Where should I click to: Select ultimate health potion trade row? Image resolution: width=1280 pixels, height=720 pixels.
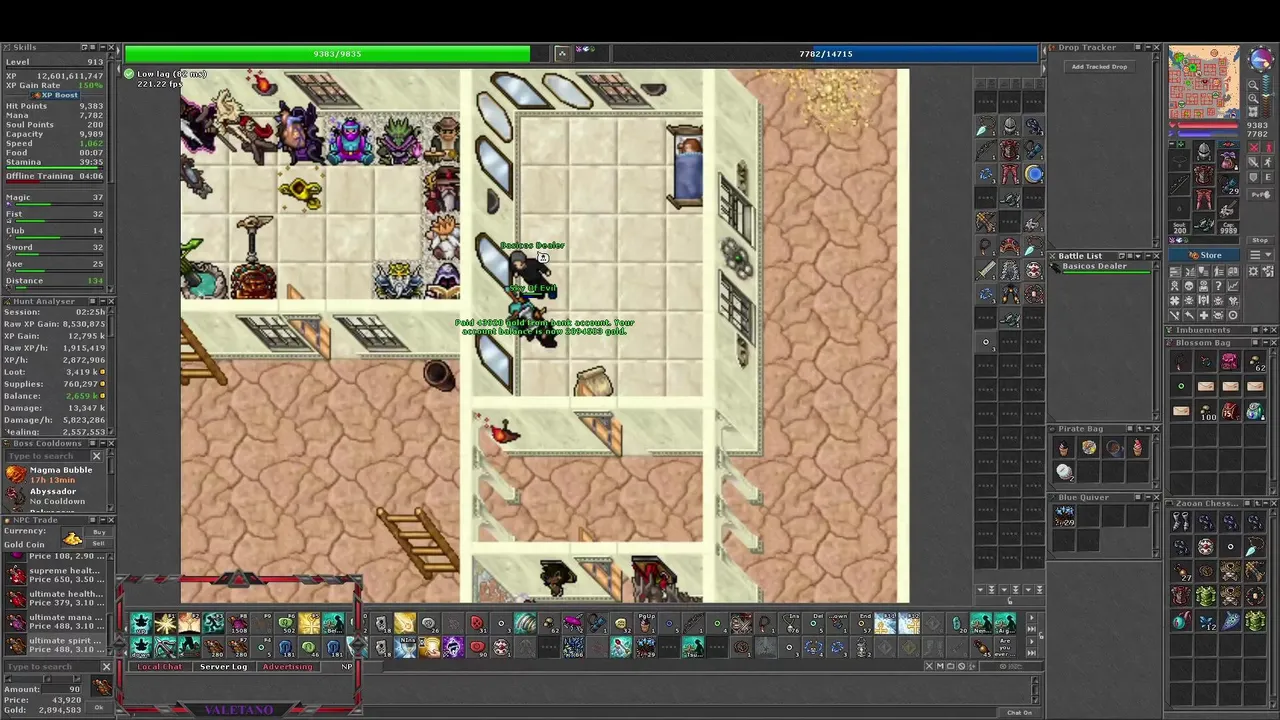[x=55, y=598]
